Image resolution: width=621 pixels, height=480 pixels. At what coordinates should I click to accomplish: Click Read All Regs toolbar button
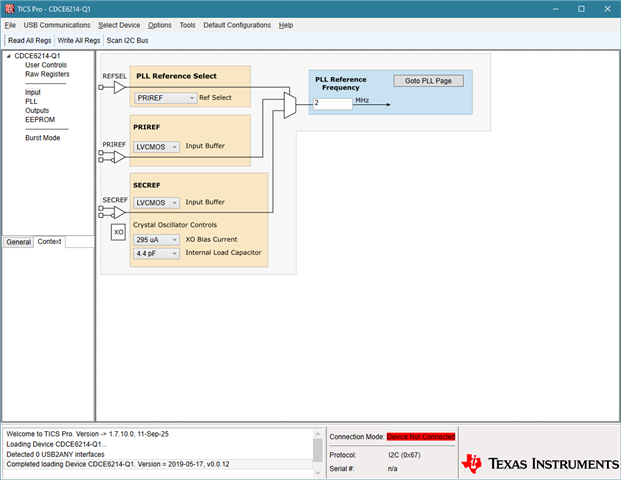coord(30,40)
